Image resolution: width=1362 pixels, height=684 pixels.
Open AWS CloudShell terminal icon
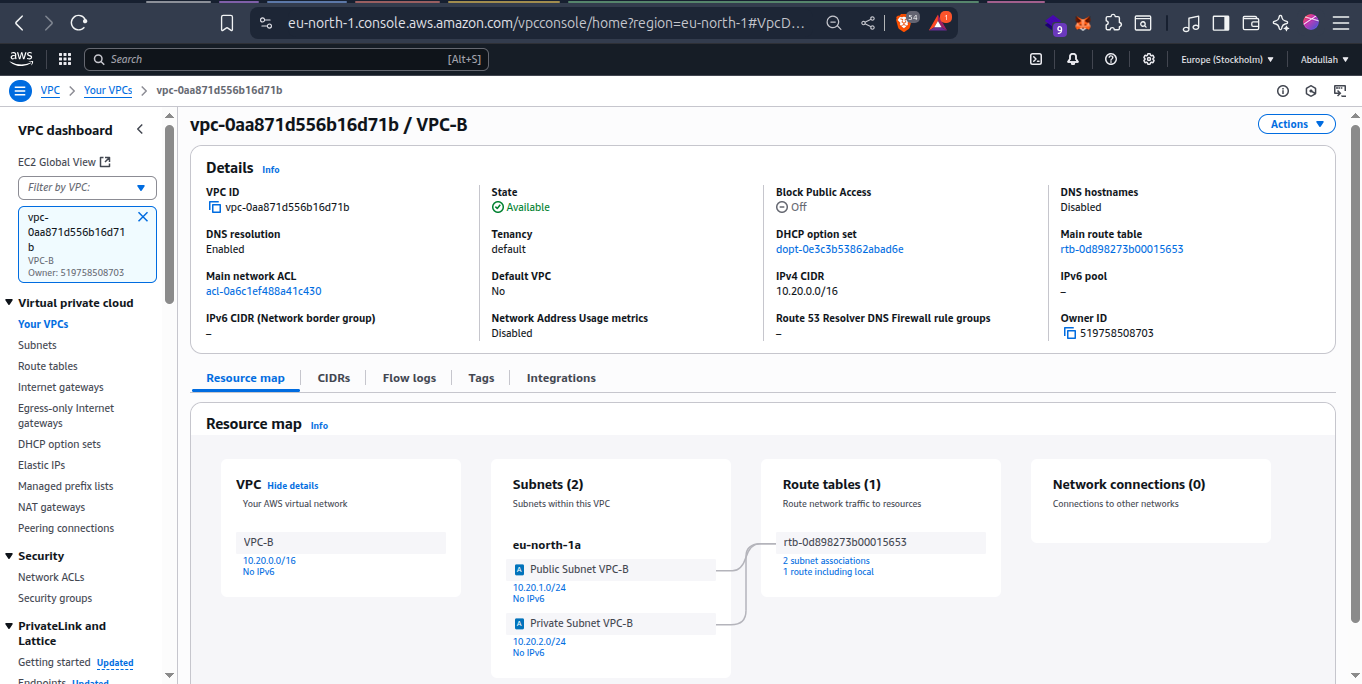coord(1037,59)
